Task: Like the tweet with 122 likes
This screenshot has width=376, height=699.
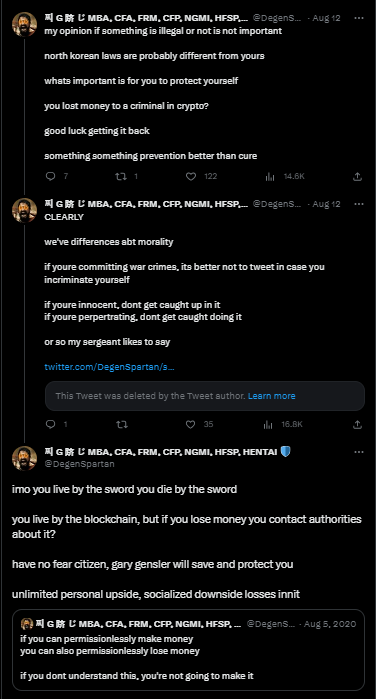Action: (191, 177)
